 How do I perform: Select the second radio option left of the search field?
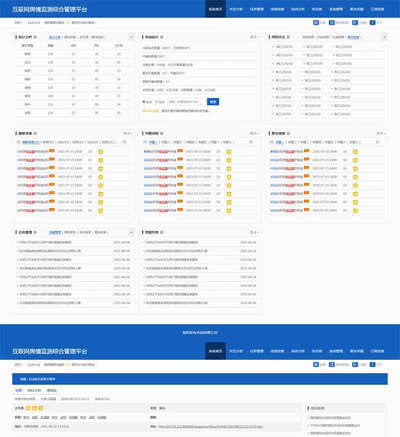point(156,102)
